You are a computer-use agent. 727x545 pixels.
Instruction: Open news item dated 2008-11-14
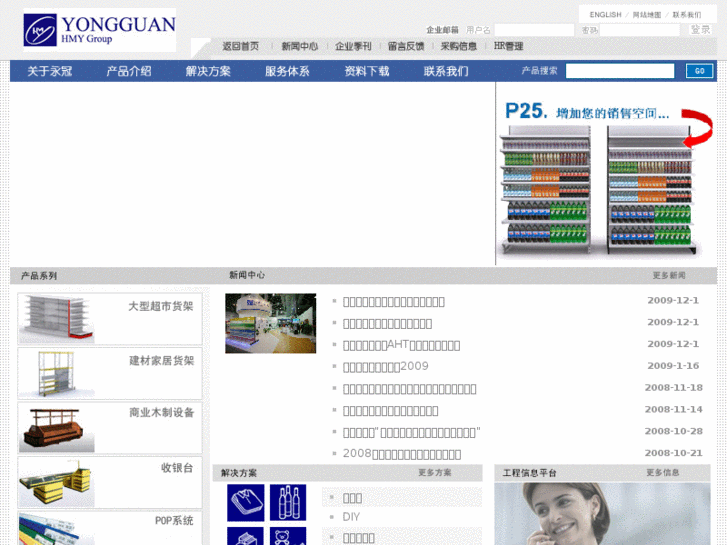tap(390, 410)
